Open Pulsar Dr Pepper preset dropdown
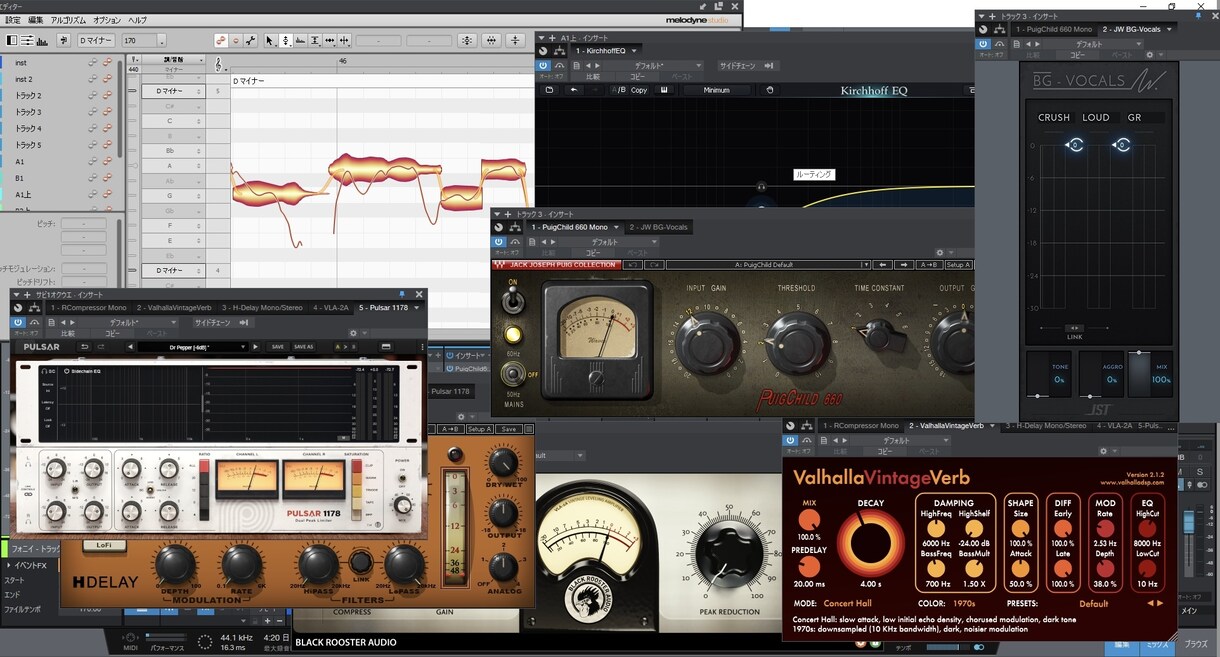1220x657 pixels. [x=243, y=347]
